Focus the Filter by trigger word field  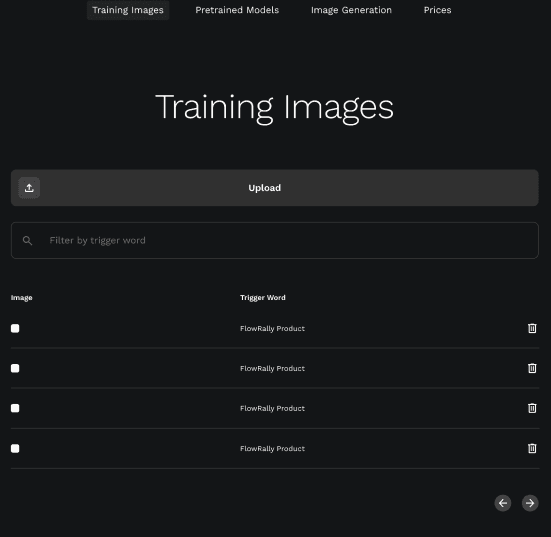click(275, 241)
